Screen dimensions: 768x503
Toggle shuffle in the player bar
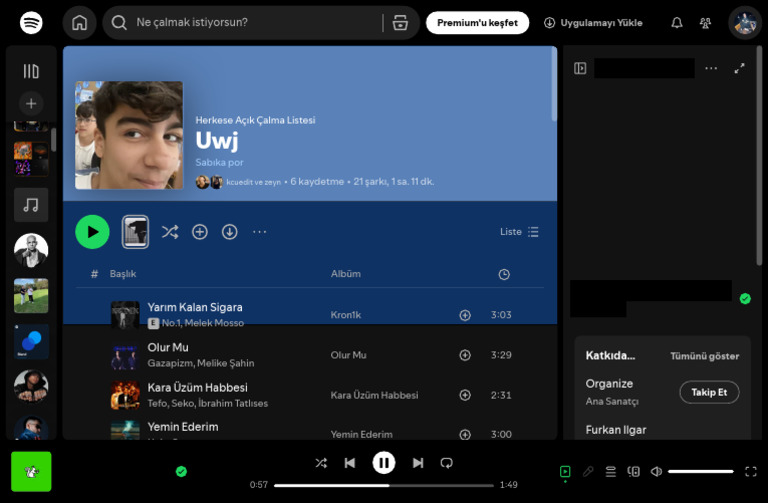(321, 463)
